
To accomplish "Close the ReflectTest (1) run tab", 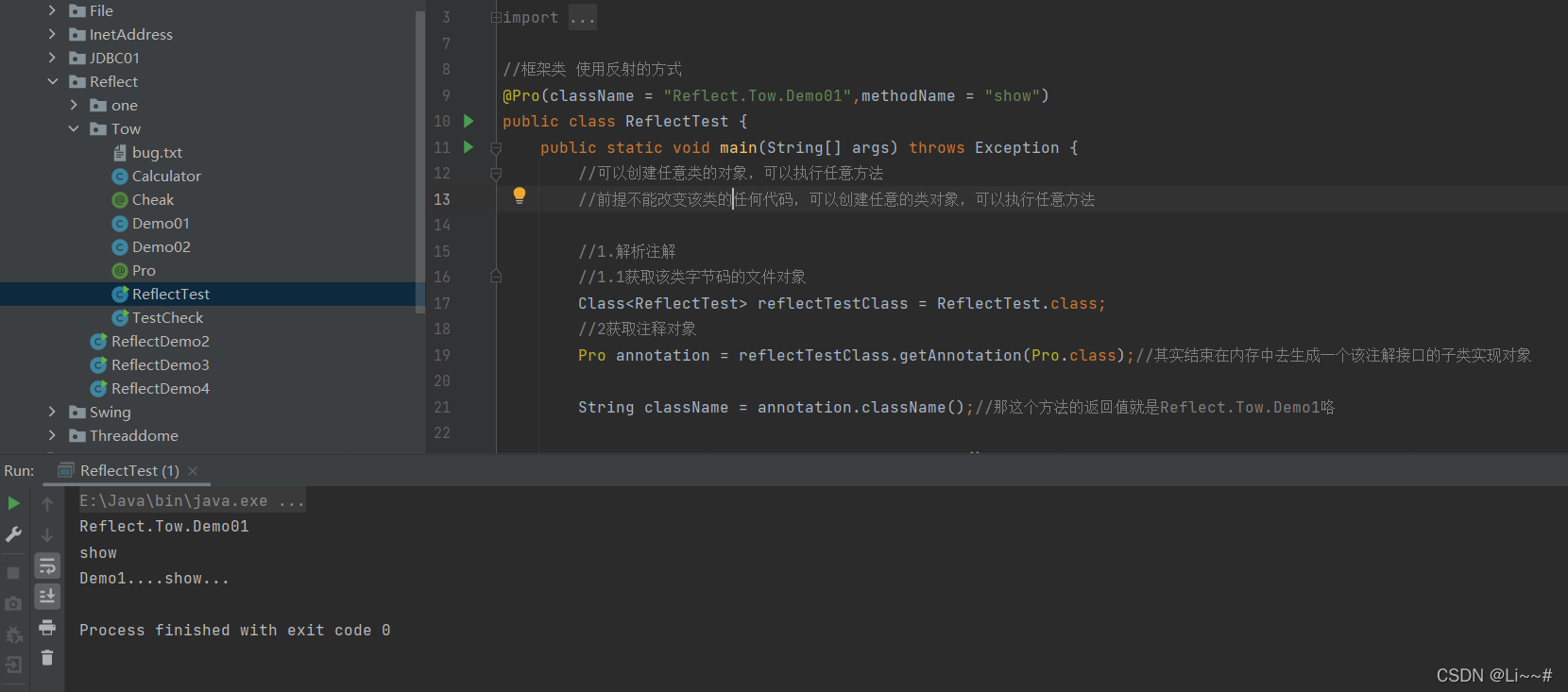I will 193,470.
